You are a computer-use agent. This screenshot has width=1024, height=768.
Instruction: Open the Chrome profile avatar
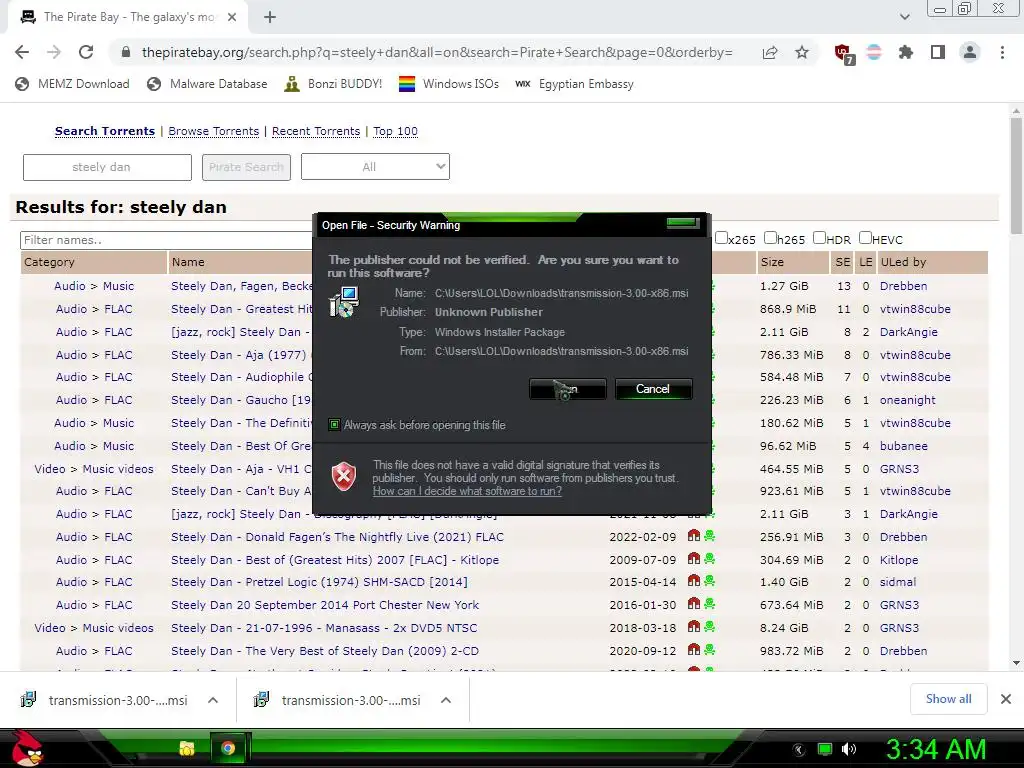click(970, 52)
